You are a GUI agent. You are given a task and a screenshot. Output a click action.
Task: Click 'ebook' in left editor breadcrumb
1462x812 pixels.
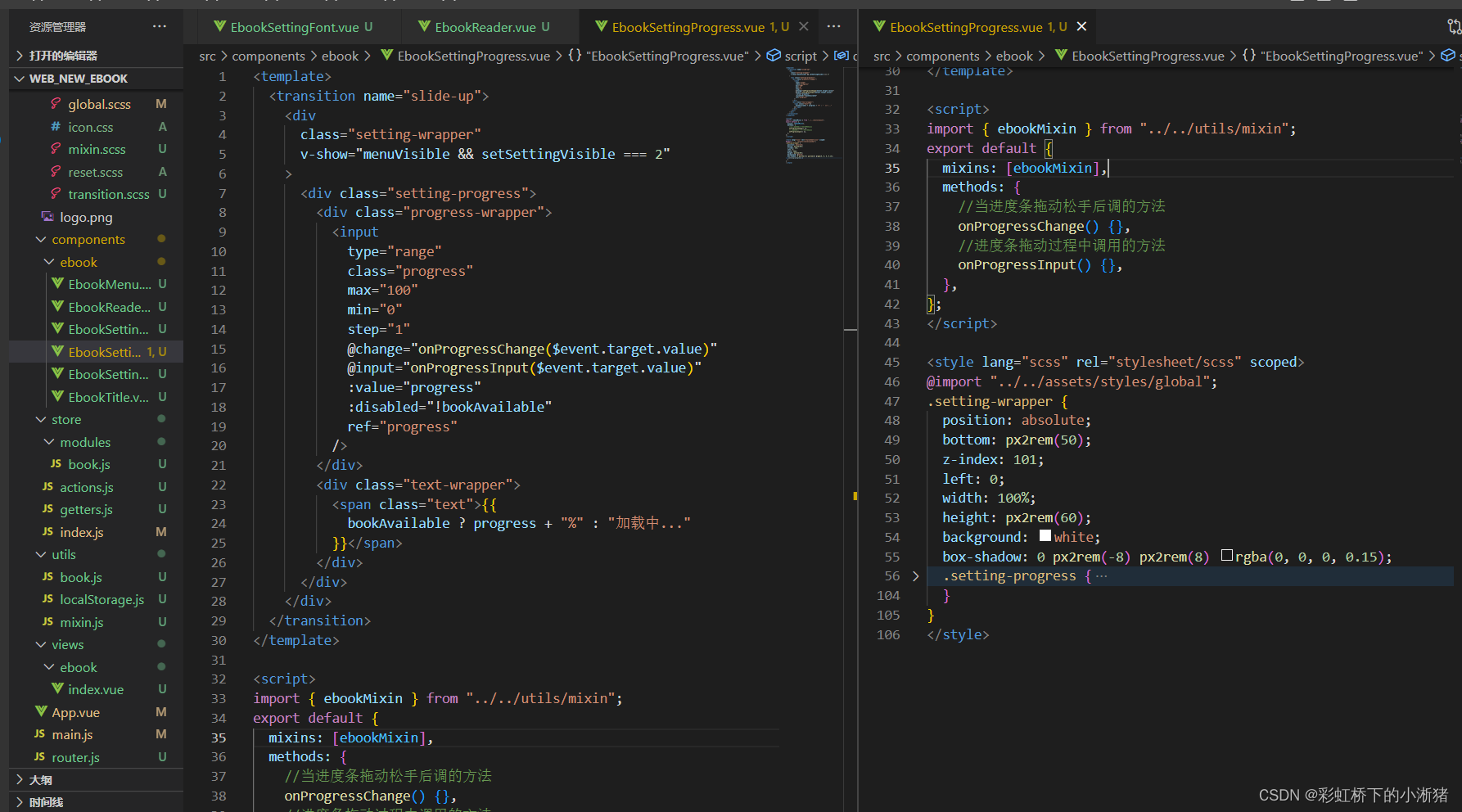340,56
